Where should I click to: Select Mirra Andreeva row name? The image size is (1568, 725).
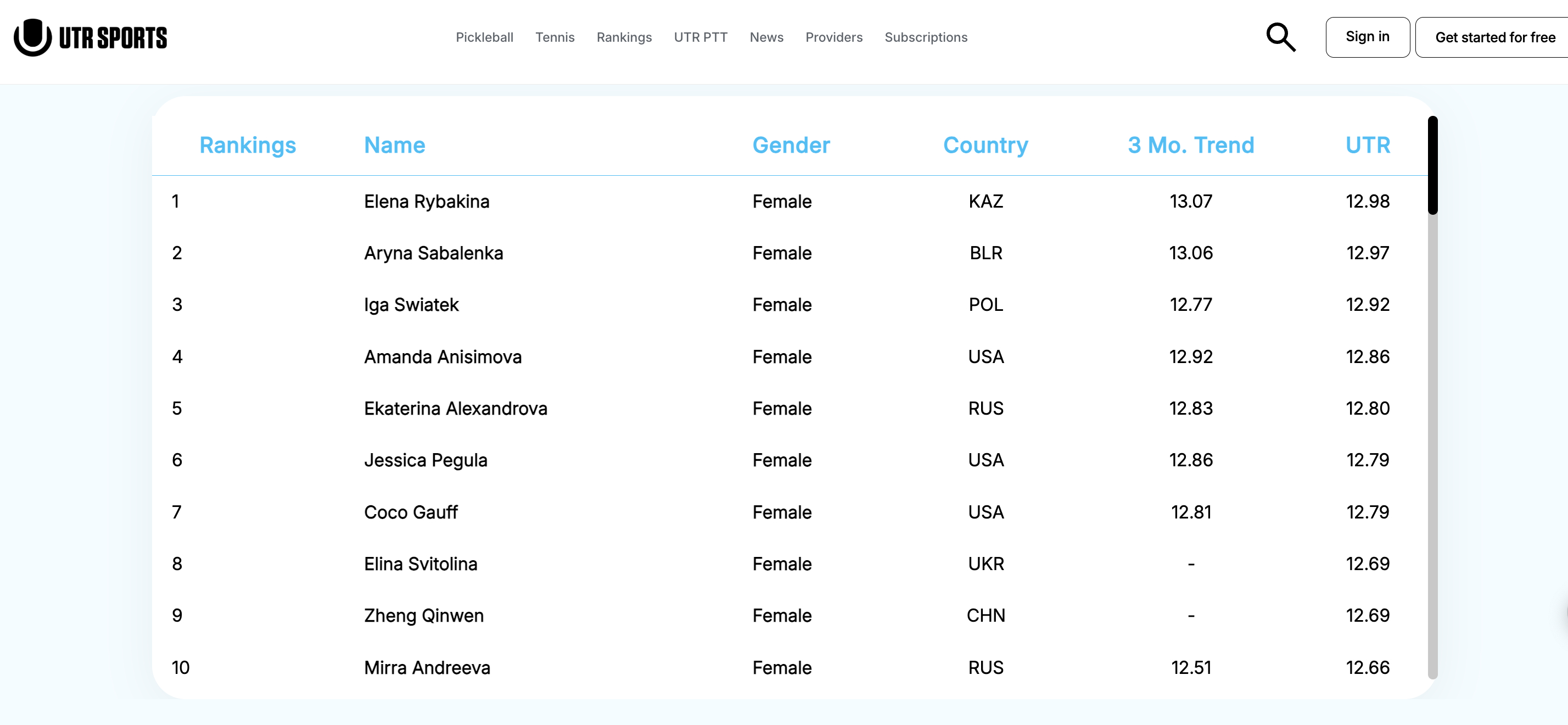427,668
